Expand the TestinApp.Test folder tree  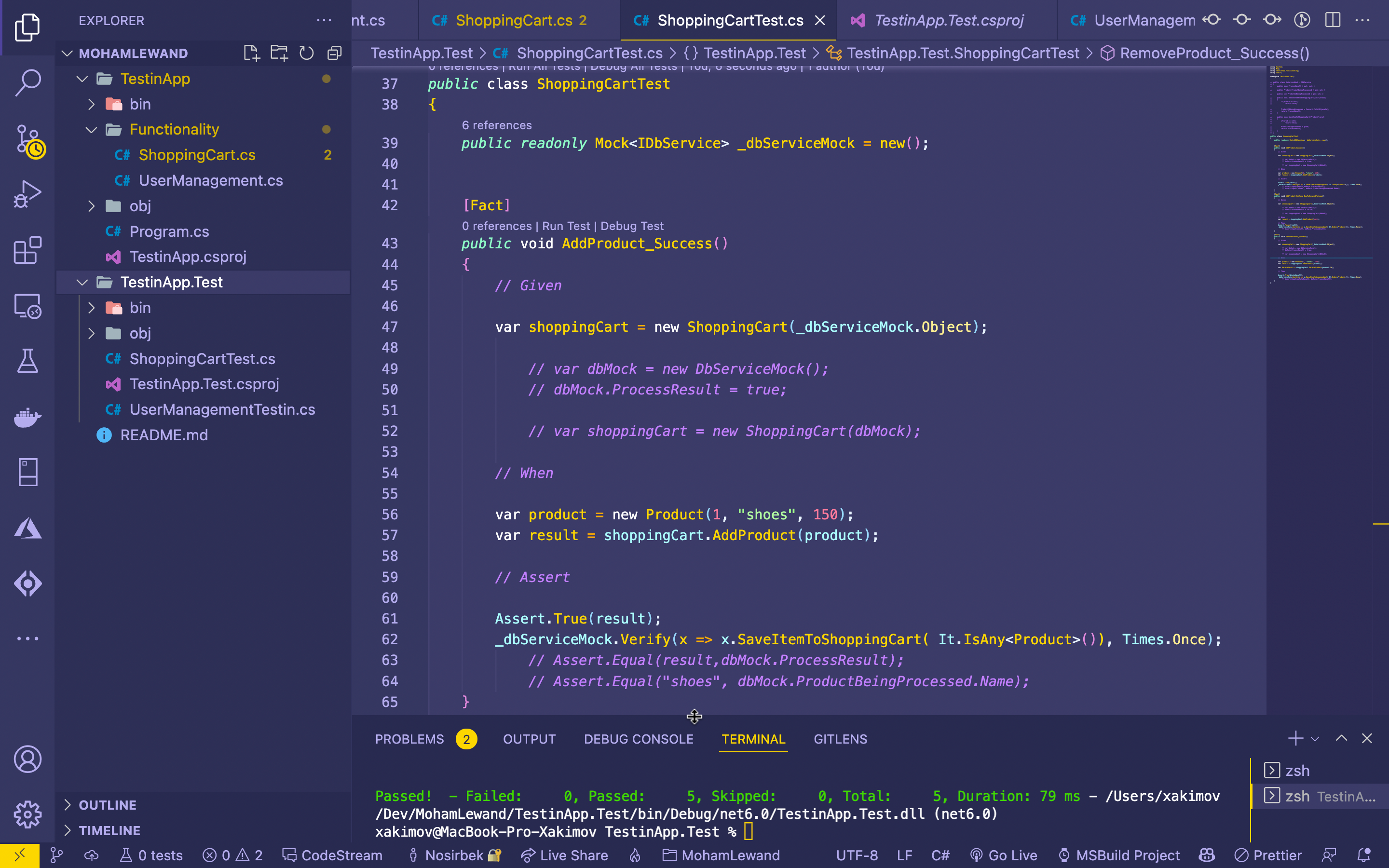(83, 282)
